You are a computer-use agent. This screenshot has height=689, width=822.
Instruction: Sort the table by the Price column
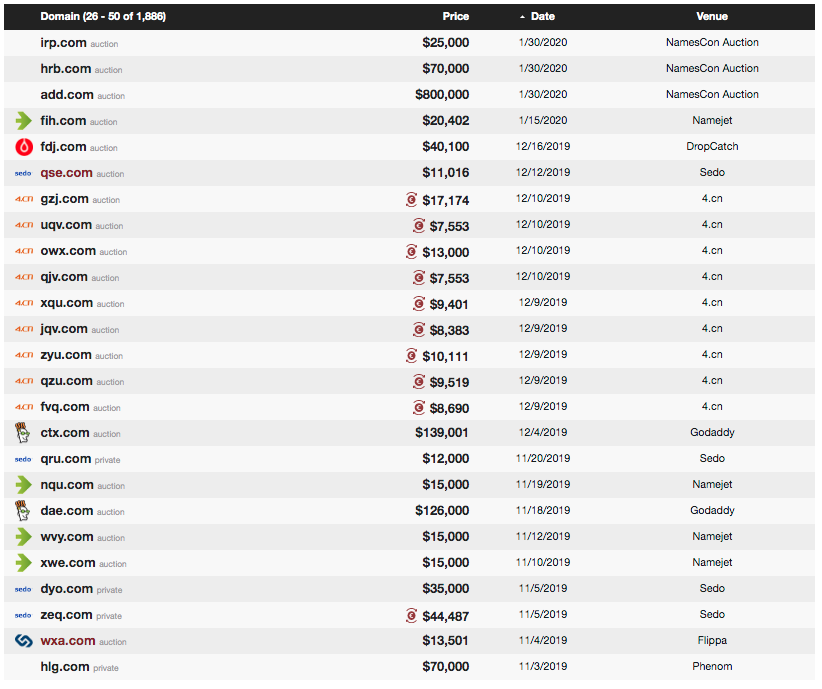click(455, 16)
